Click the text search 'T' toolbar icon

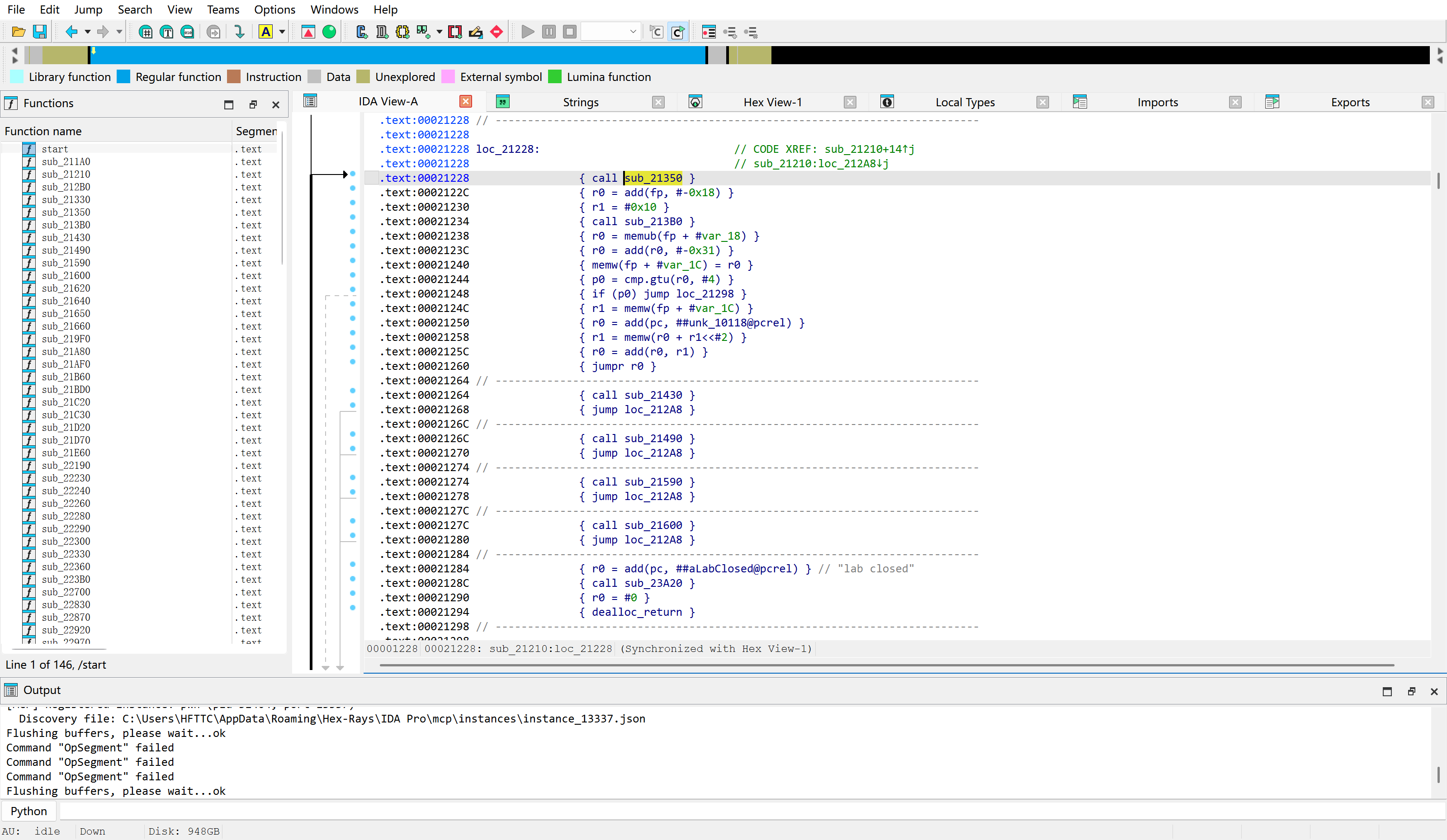tap(166, 32)
